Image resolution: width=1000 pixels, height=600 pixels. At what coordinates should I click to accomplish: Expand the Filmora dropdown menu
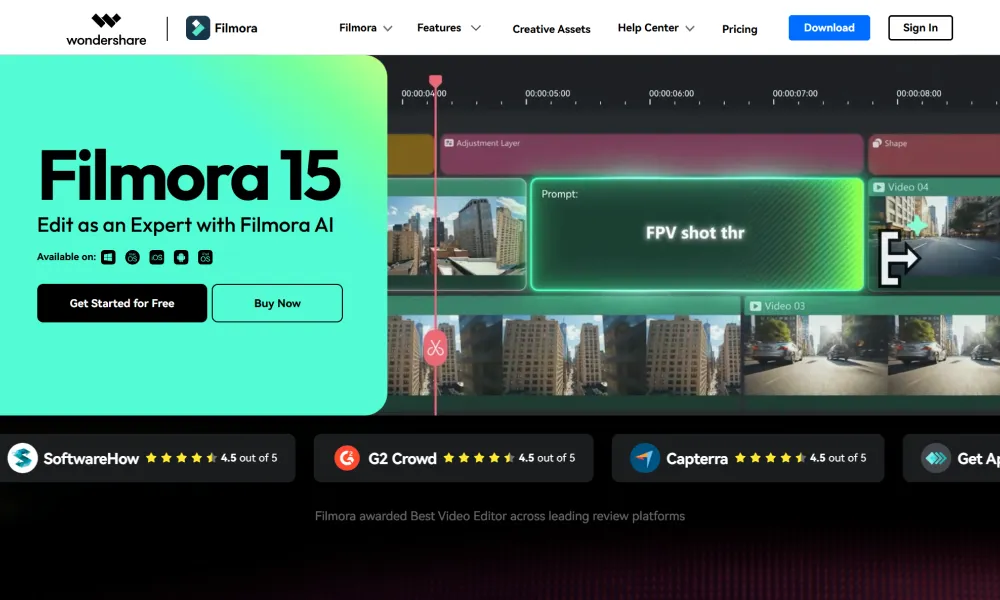tap(365, 28)
